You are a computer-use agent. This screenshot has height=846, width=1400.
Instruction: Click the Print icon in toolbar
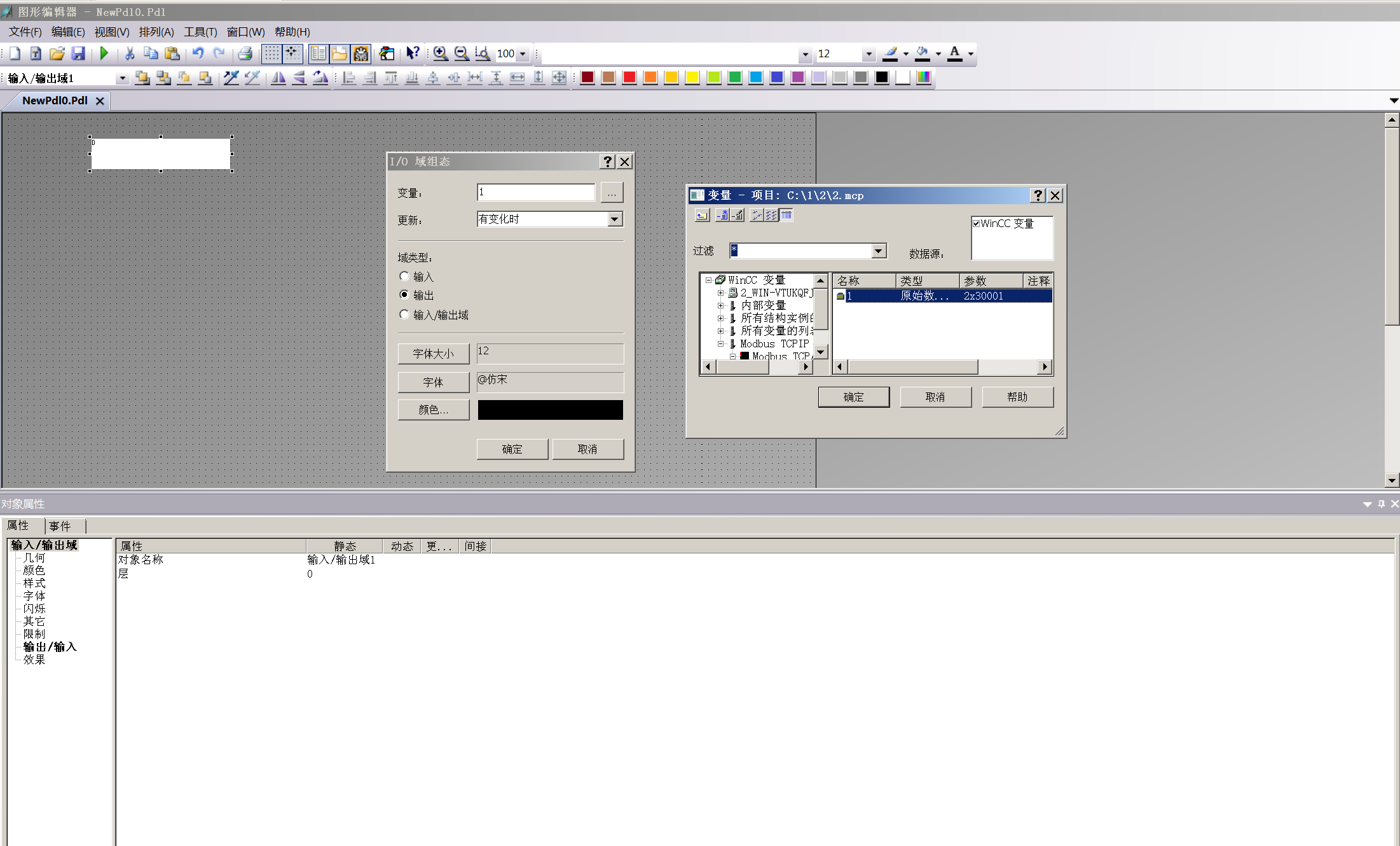(x=245, y=53)
